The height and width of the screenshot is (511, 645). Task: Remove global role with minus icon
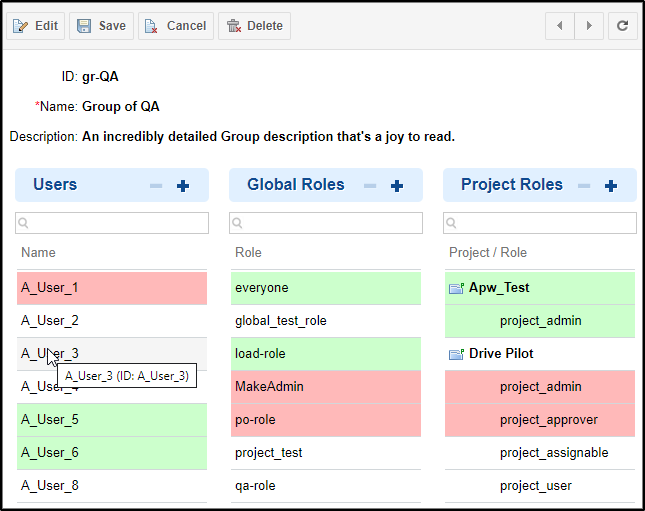pos(370,186)
